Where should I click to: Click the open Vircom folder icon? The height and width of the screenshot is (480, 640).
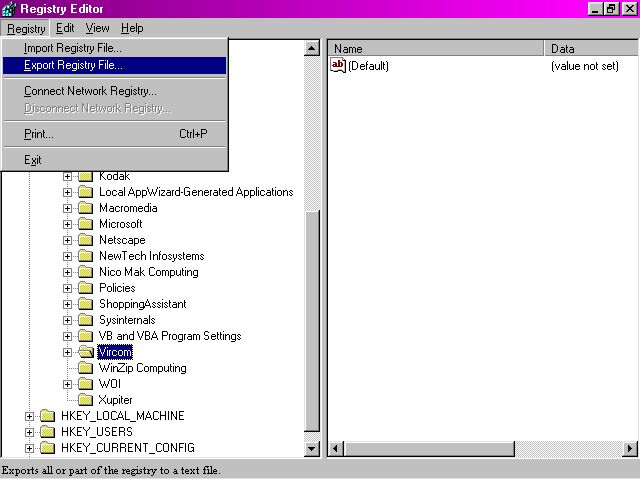click(86, 352)
